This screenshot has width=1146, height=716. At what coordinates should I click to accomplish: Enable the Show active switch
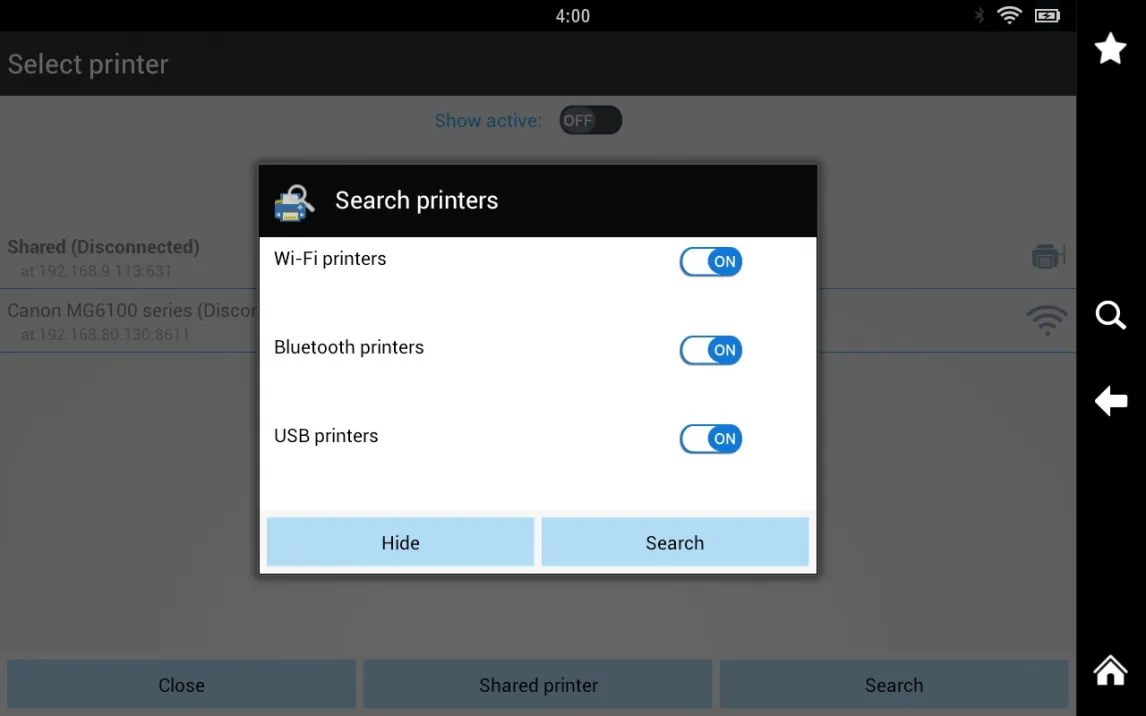[590, 121]
